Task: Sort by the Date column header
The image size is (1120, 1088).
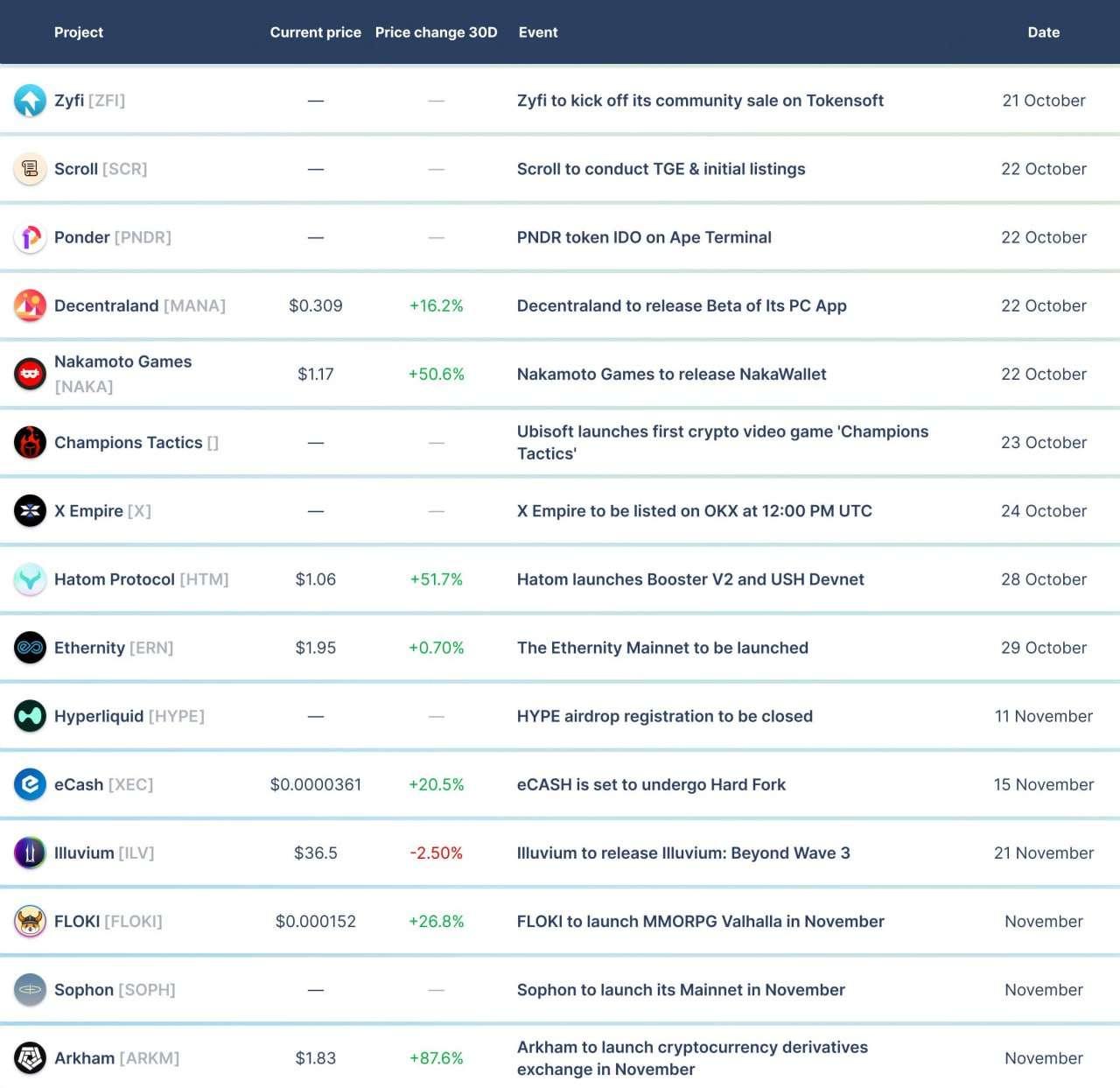Action: click(1044, 32)
